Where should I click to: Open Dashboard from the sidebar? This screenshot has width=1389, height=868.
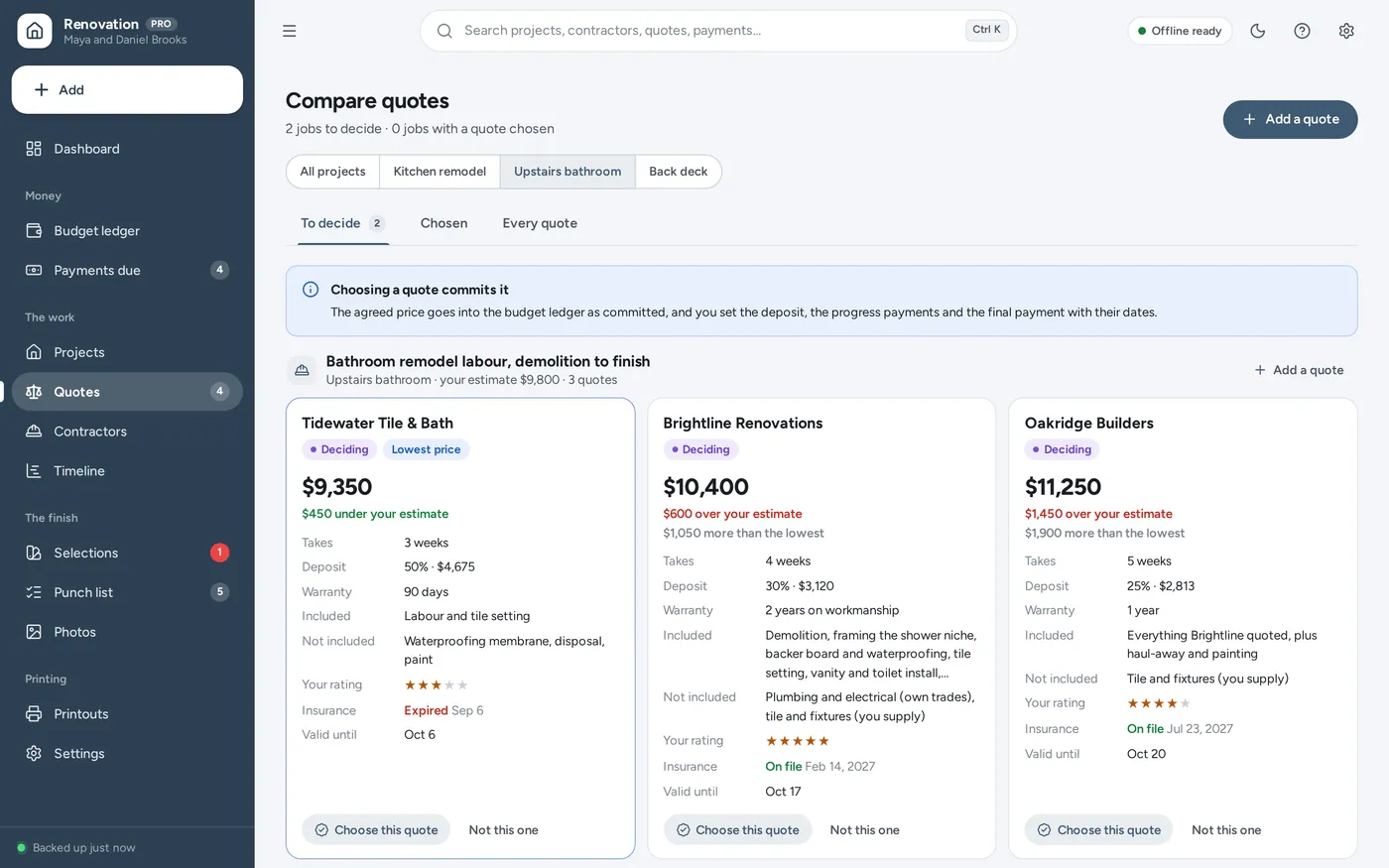point(127,149)
